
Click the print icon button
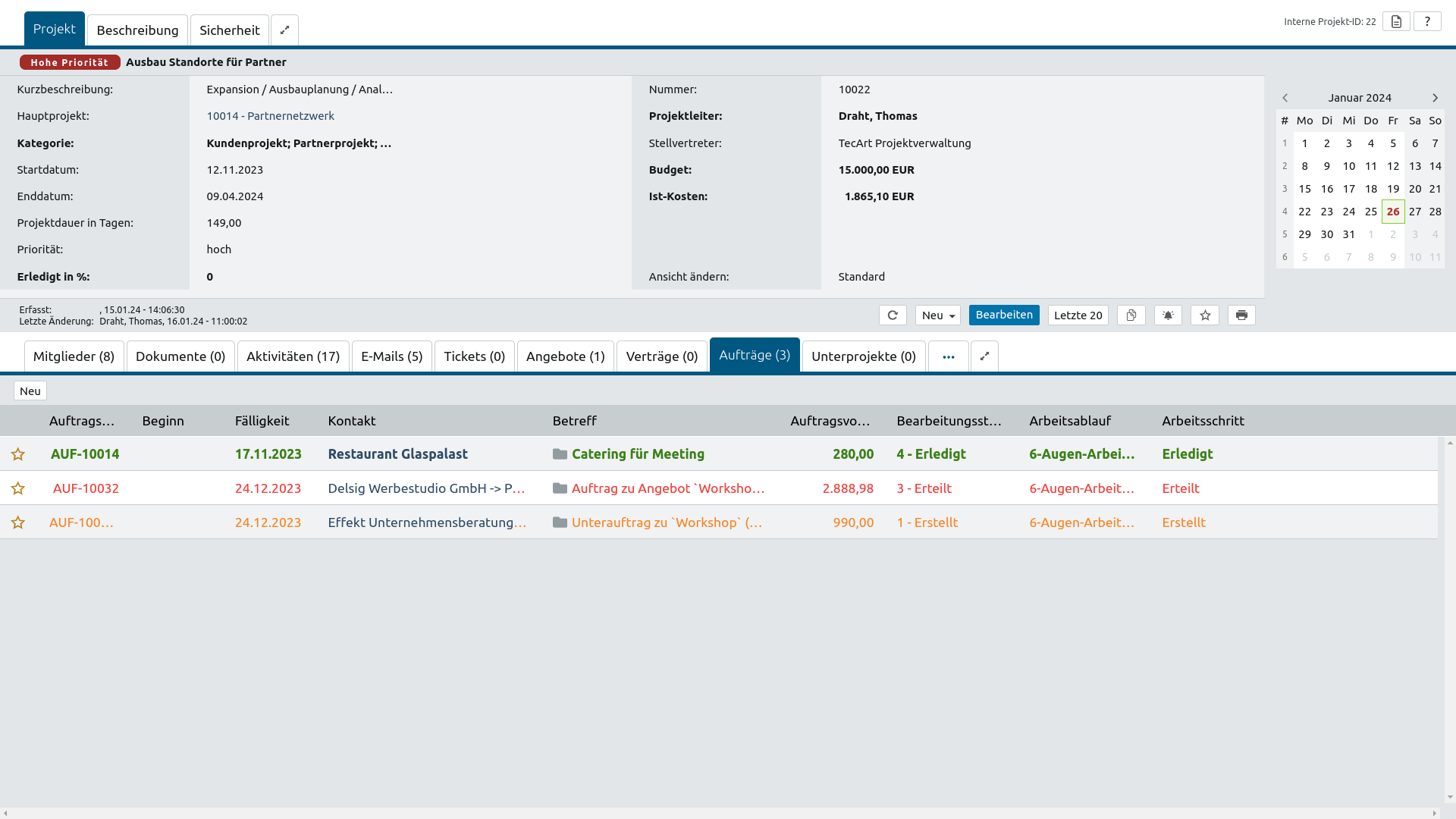[1241, 315]
